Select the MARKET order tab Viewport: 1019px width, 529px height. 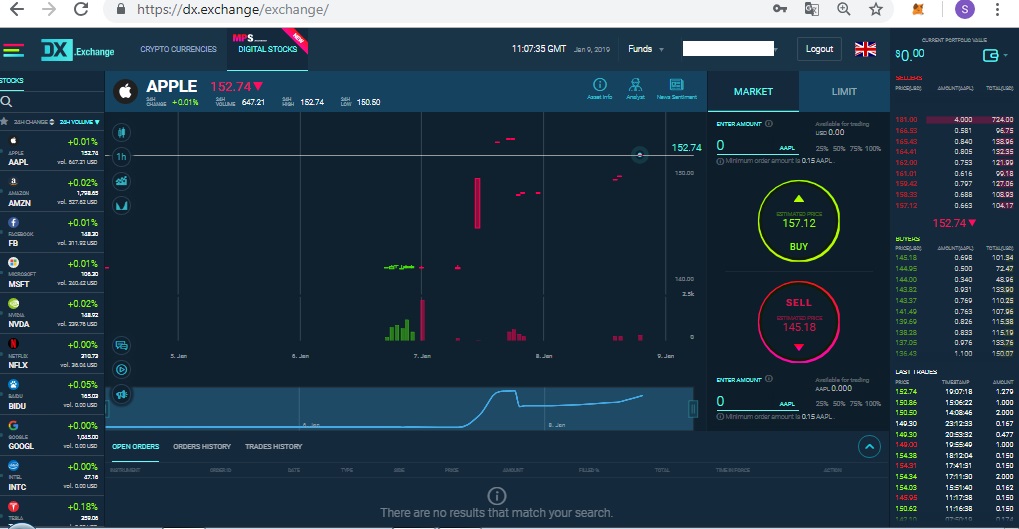coord(753,92)
